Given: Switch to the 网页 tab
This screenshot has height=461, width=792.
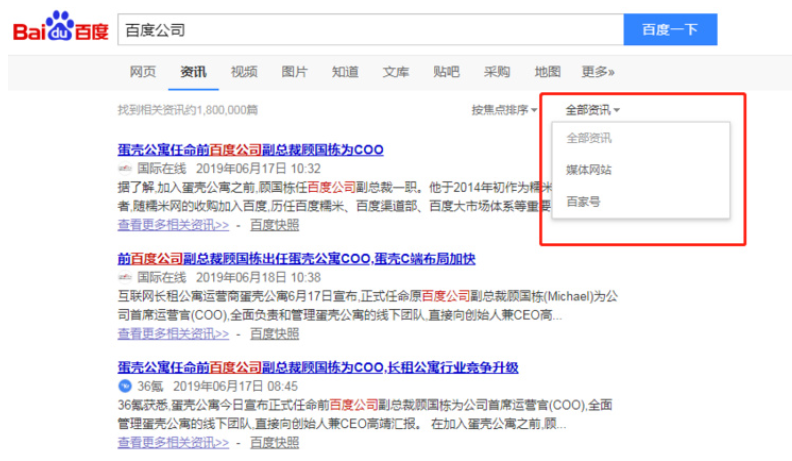Looking at the screenshot, I should (x=143, y=72).
